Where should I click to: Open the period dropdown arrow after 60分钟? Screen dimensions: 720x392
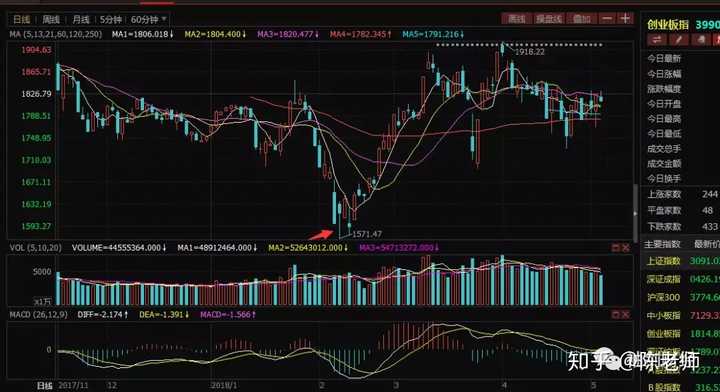tap(164, 19)
